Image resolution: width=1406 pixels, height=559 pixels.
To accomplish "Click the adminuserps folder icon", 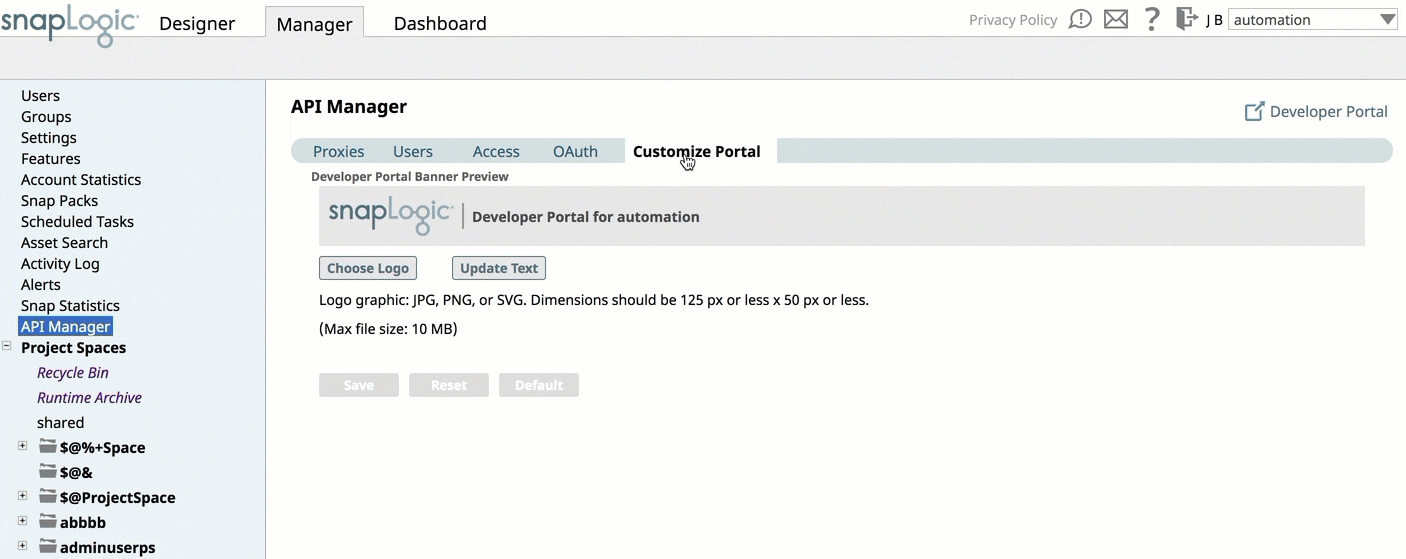I will coord(48,547).
